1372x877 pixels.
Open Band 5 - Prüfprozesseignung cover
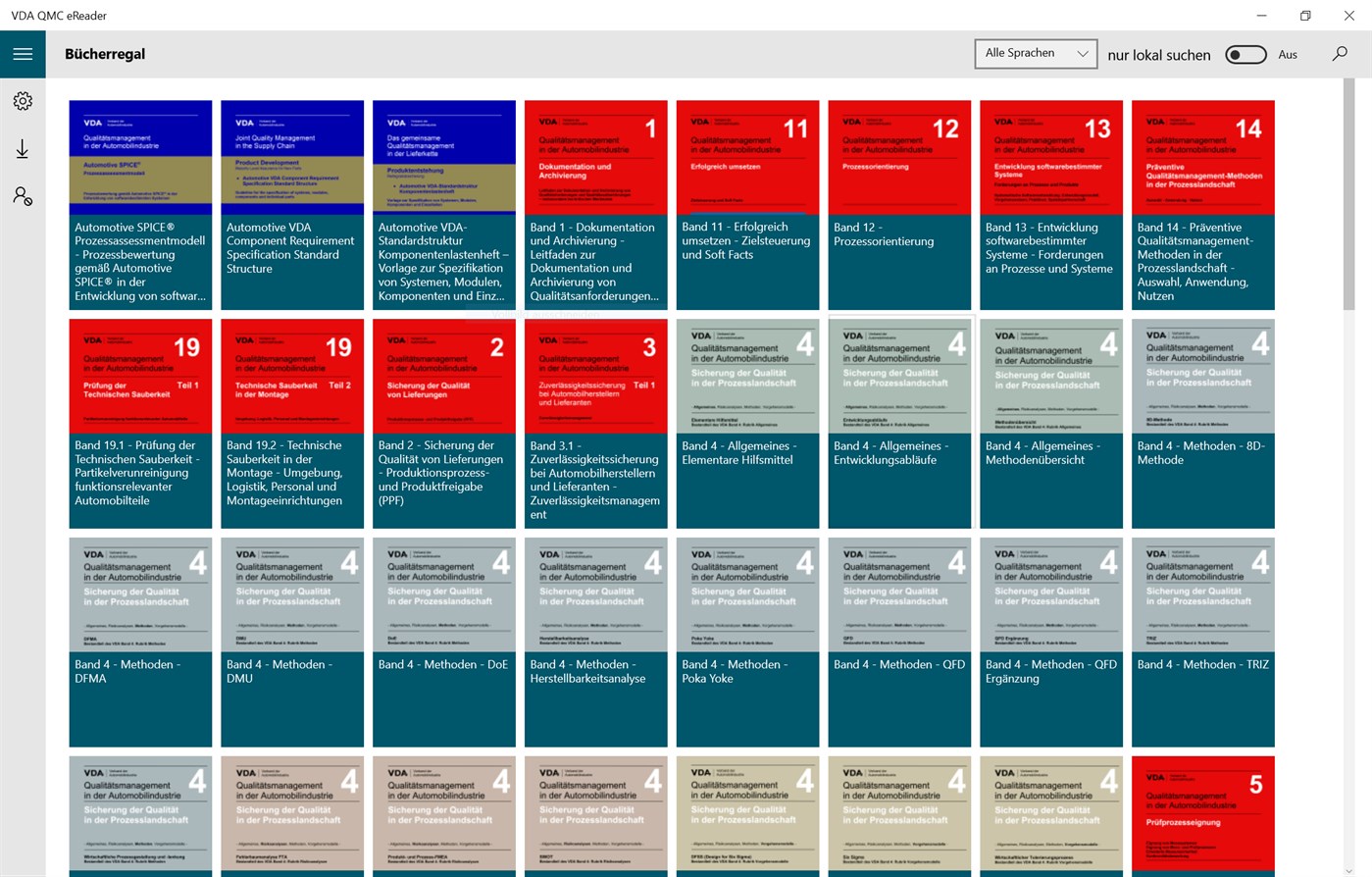[1202, 816]
